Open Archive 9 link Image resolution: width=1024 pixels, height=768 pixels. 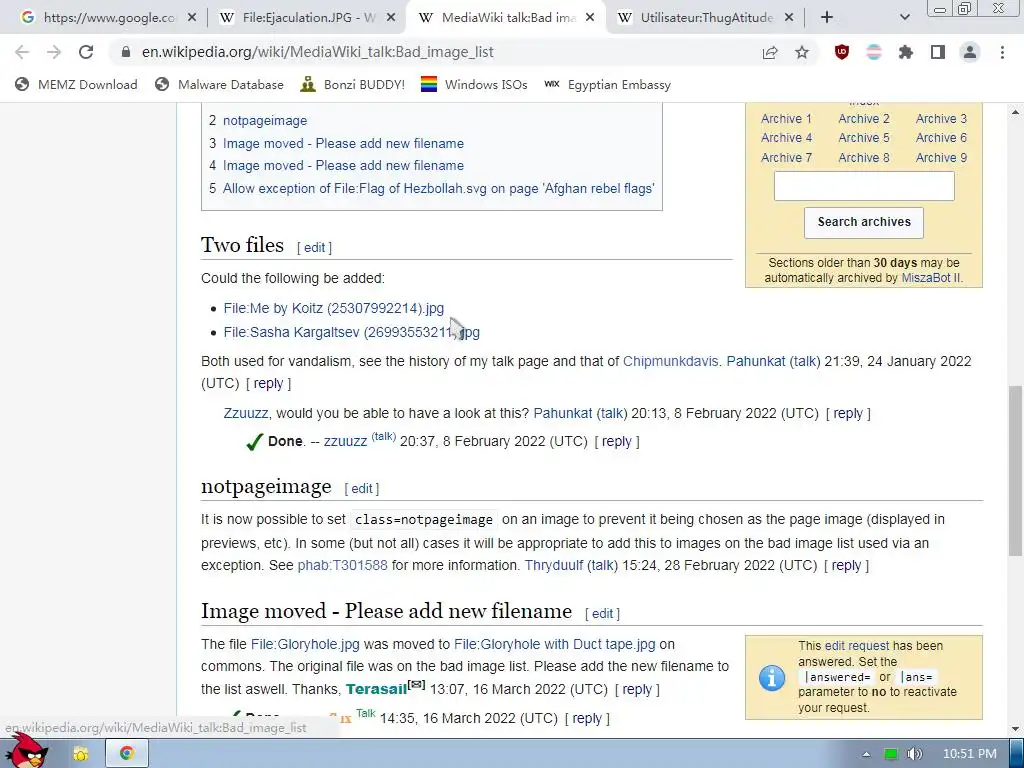pyautogui.click(x=941, y=157)
